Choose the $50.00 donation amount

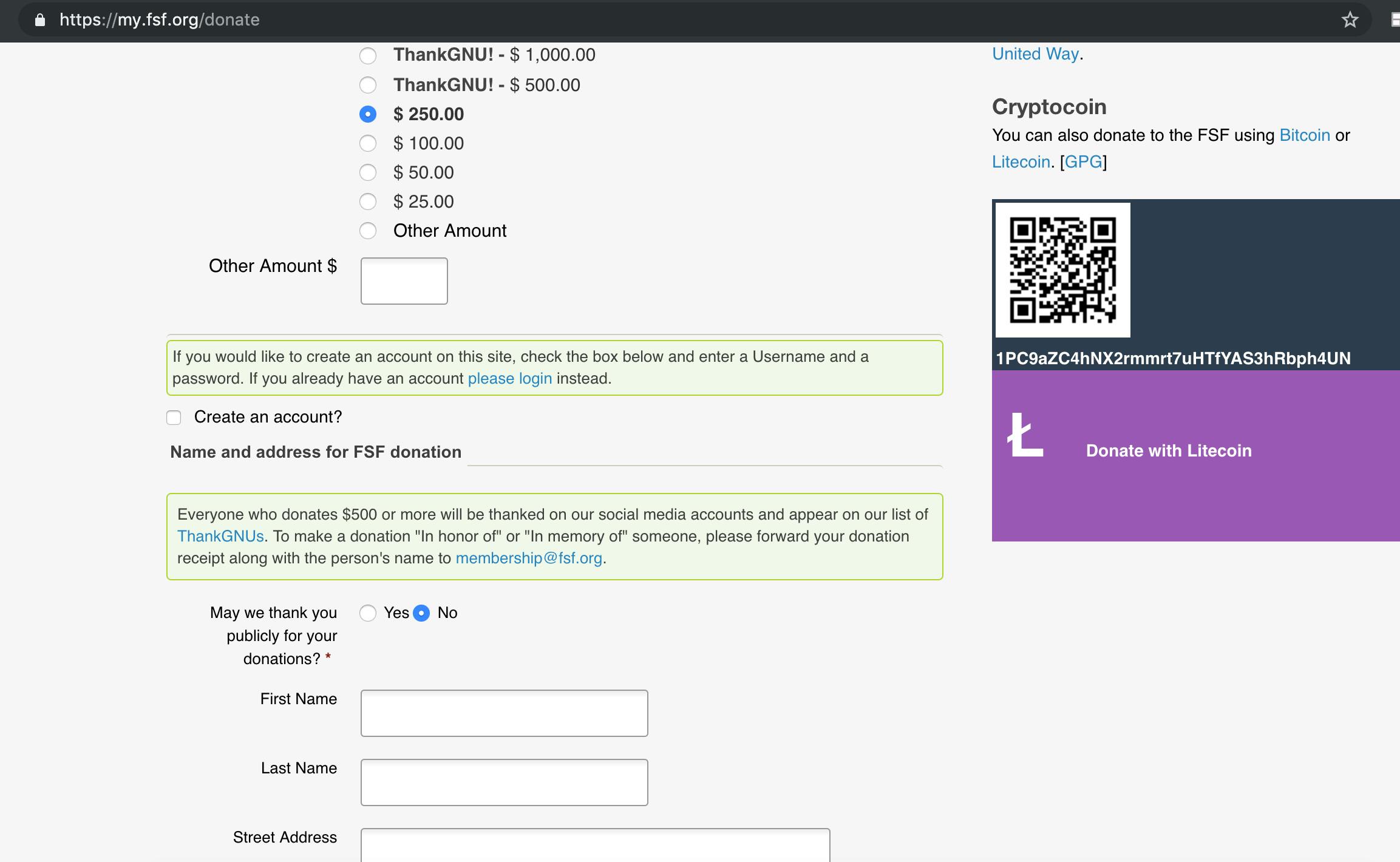pos(368,172)
